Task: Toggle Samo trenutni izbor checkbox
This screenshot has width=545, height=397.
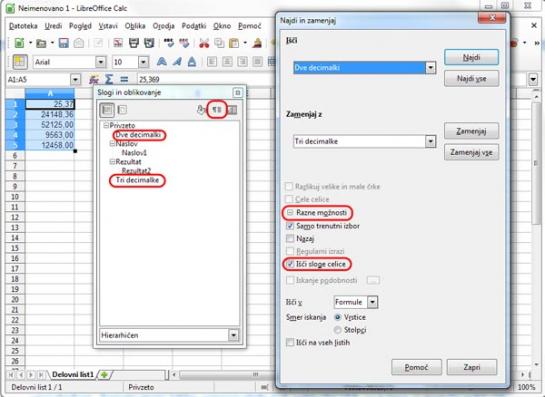Action: point(290,226)
